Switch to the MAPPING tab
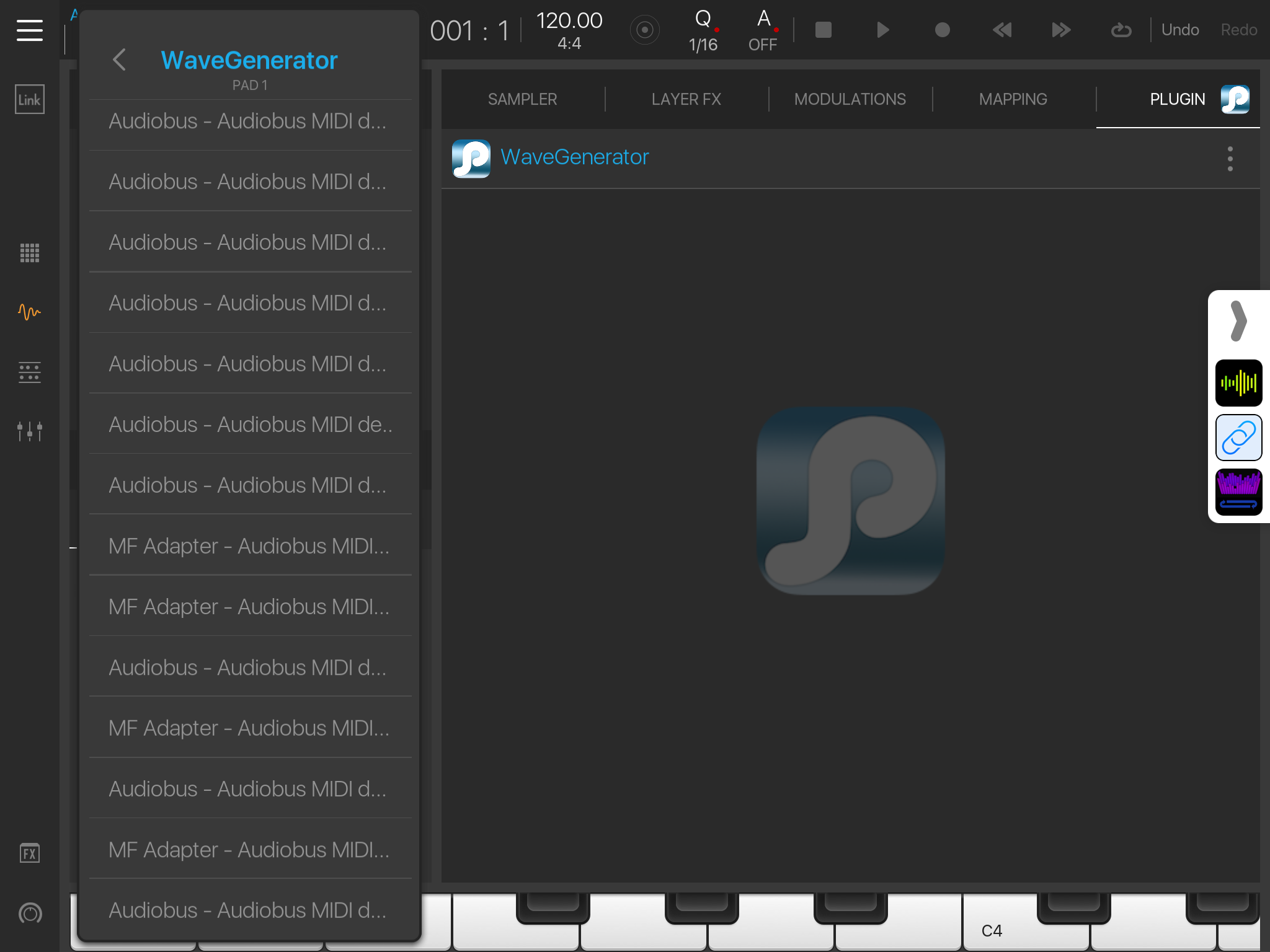1270x952 pixels. point(1013,99)
